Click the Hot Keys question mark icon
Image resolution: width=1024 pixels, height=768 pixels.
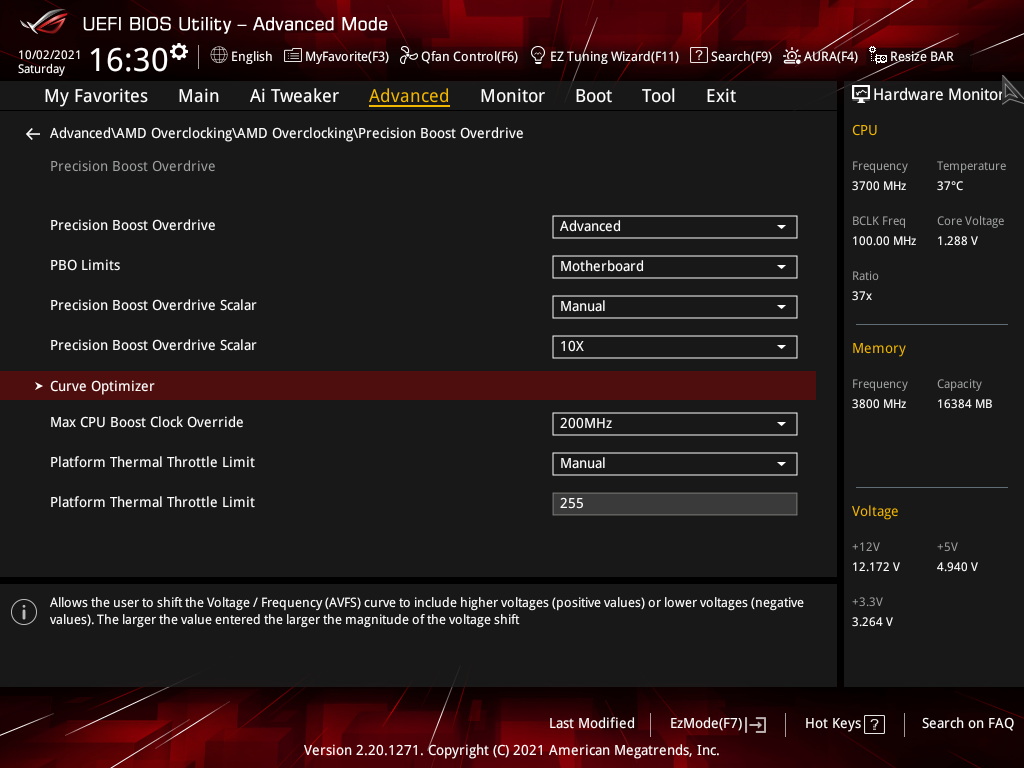tap(874, 724)
